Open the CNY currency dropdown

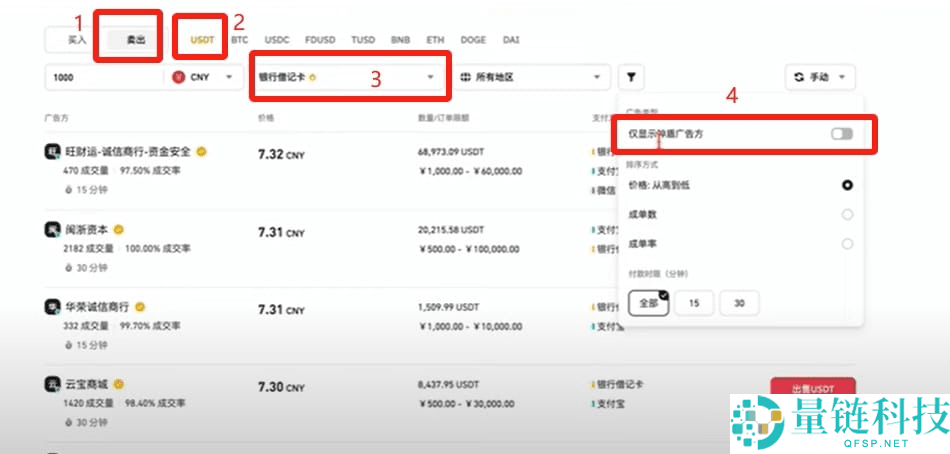click(x=204, y=78)
